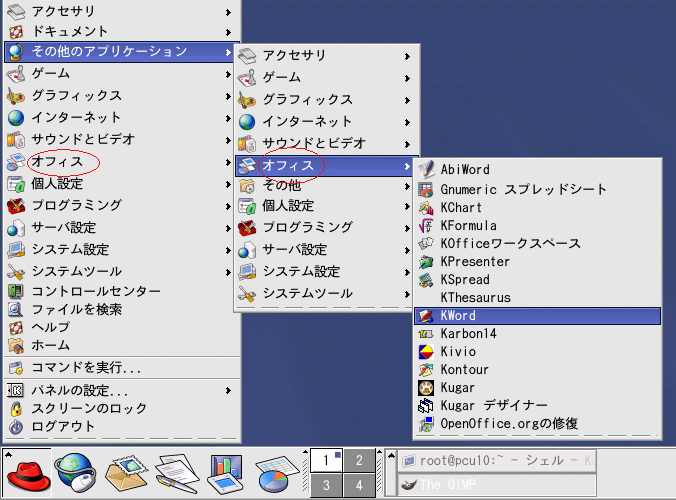This screenshot has width=676, height=500.
Task: Expand アクセサリ arrow in main menu
Action: [228, 12]
